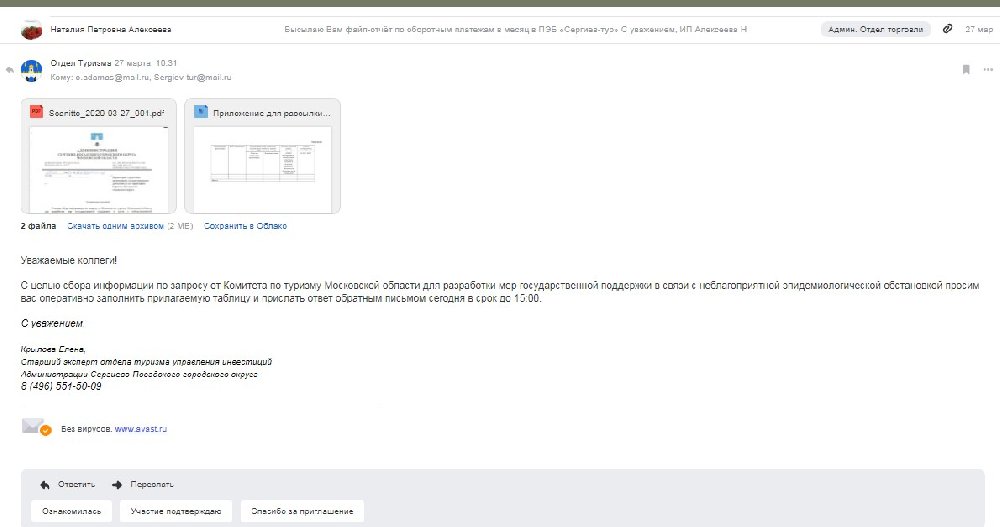Click the Отдел Туризма sender avatar
This screenshot has width=1000, height=527.
click(x=32, y=70)
